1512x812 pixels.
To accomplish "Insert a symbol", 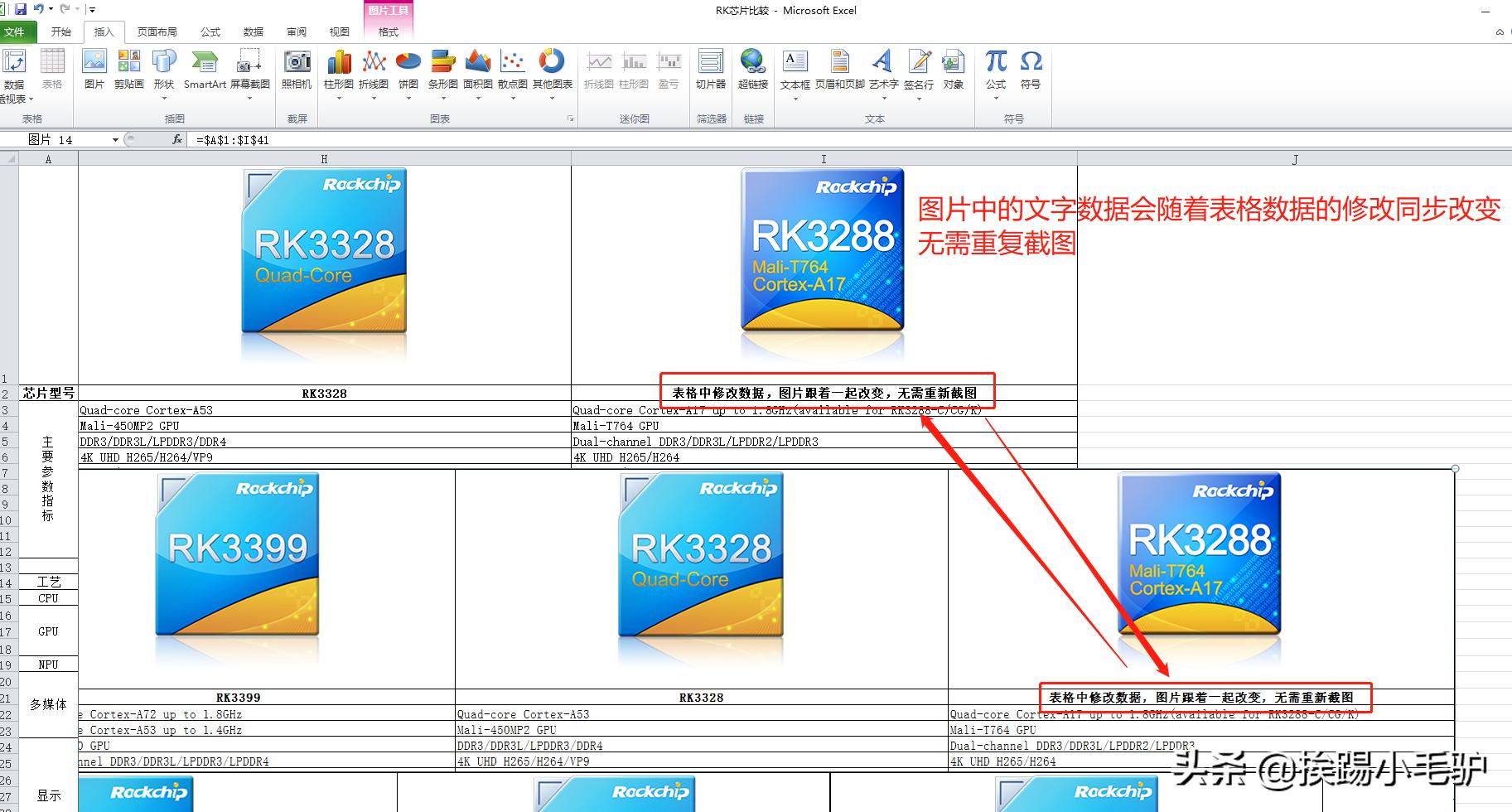I will click(1031, 70).
